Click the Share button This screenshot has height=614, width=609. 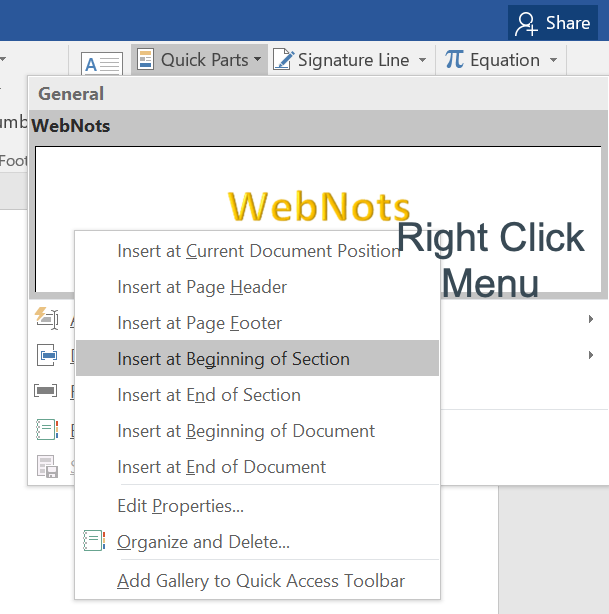tap(553, 23)
